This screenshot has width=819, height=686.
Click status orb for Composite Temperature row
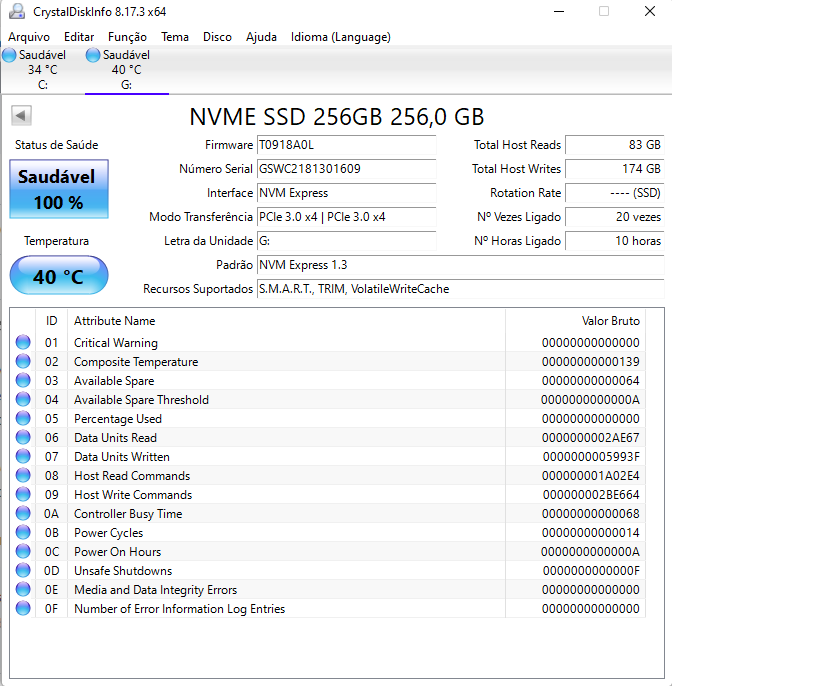point(23,361)
